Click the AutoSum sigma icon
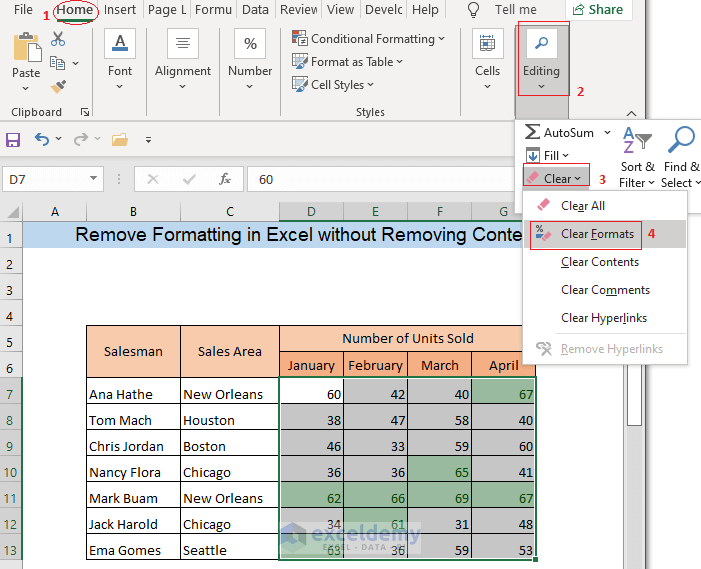Viewport: 701px width, 569px height. (532, 132)
